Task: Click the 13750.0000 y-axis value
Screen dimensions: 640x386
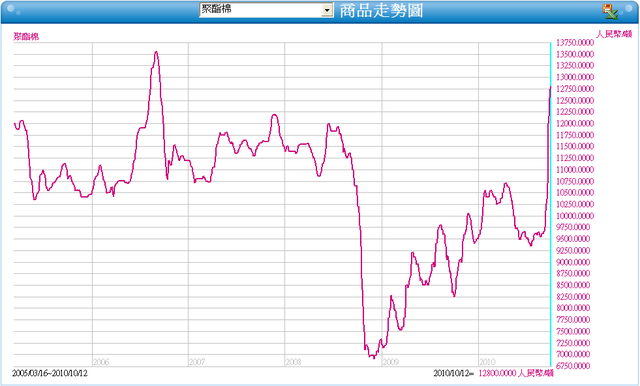Action: pyautogui.click(x=575, y=42)
